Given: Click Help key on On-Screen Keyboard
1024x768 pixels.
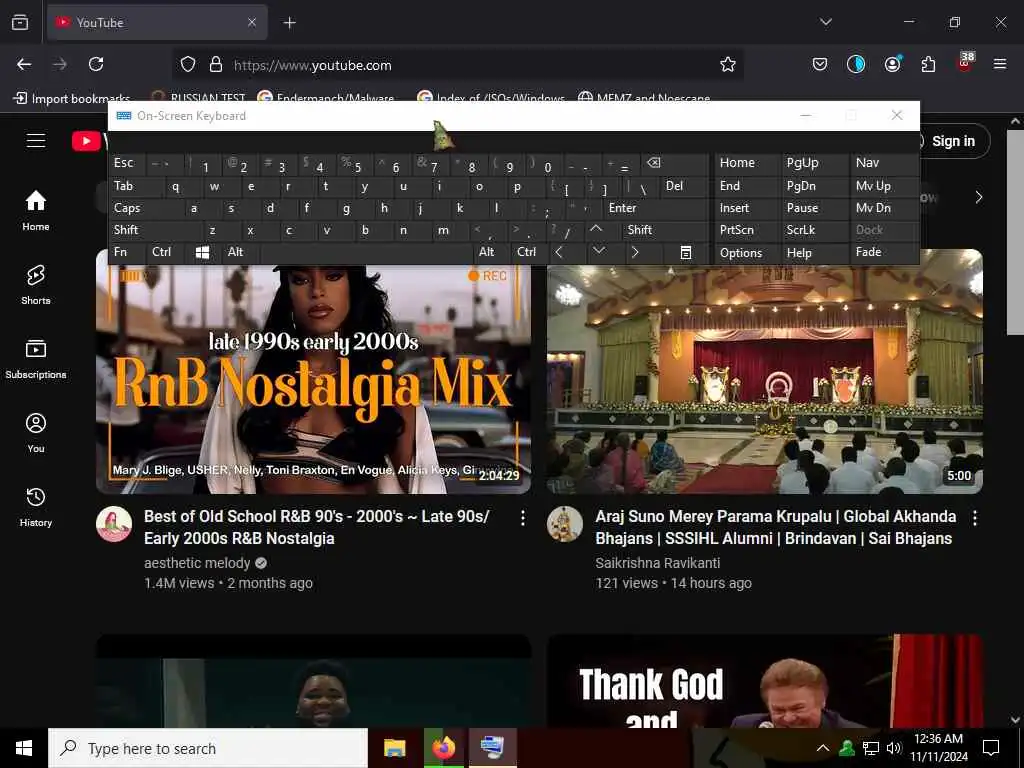Looking at the screenshot, I should point(815,253).
